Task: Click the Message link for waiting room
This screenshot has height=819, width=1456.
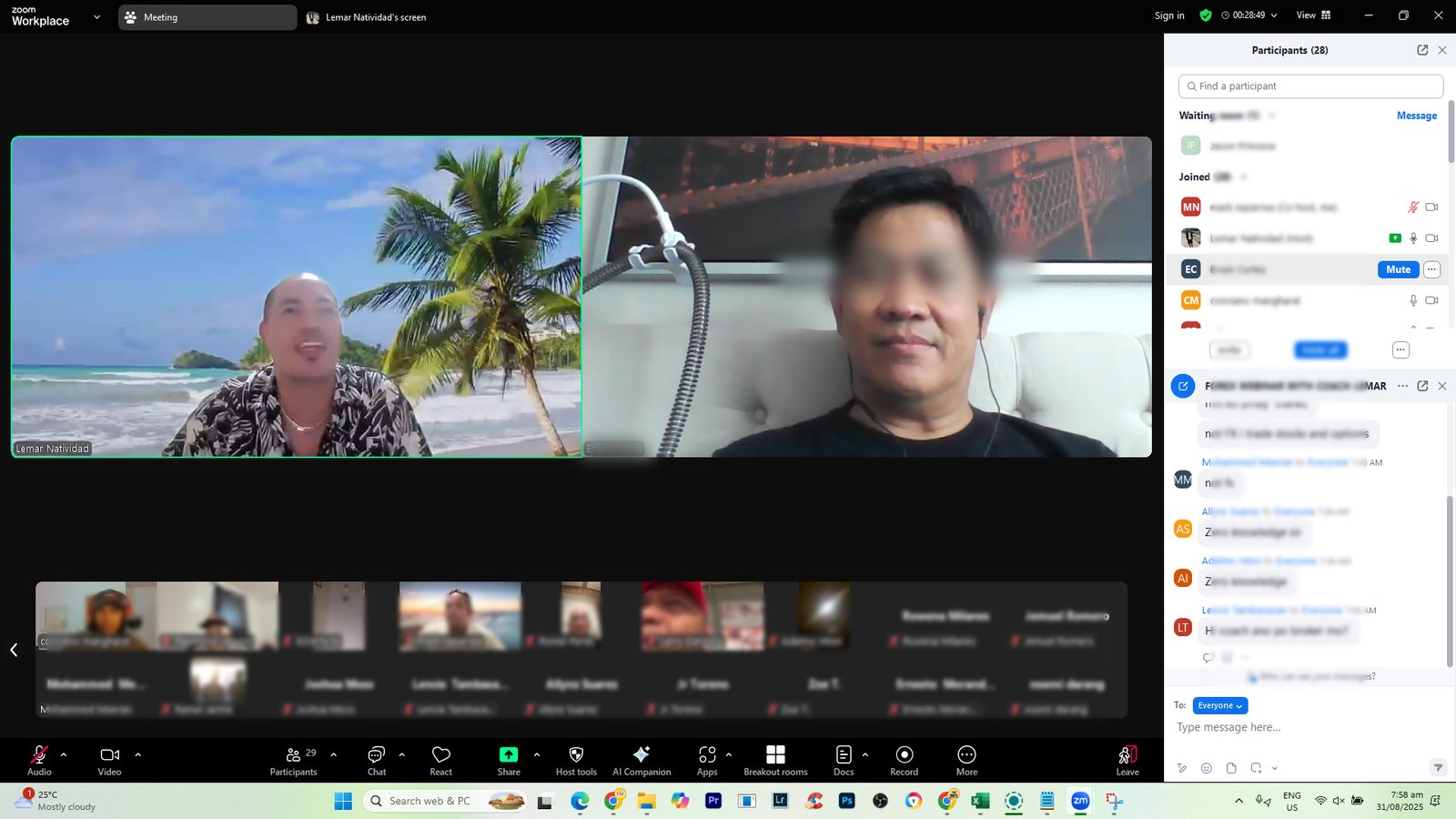Action: point(1416,116)
